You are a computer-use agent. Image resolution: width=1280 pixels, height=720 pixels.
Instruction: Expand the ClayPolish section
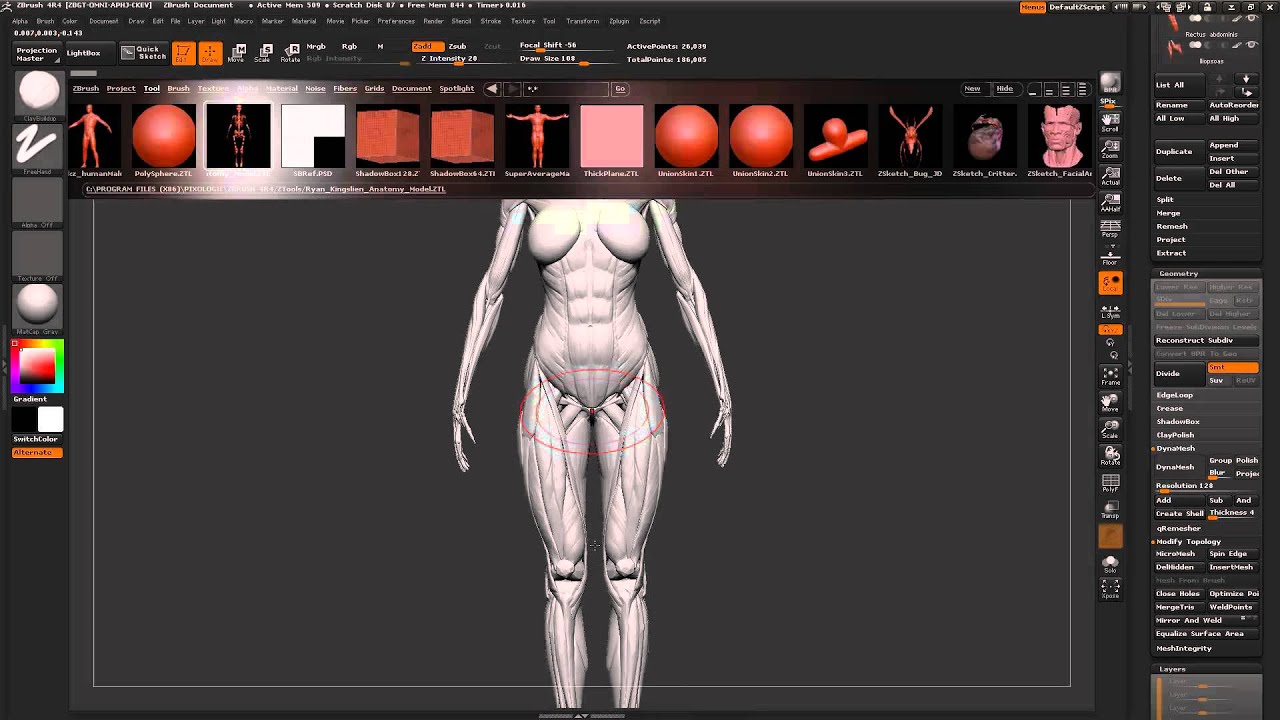[x=1176, y=435]
